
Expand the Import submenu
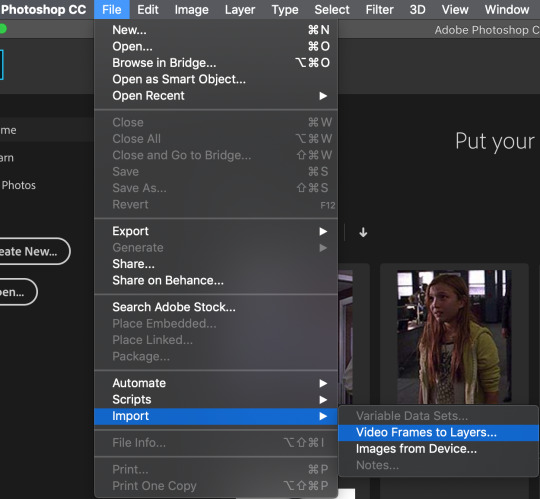click(216, 416)
